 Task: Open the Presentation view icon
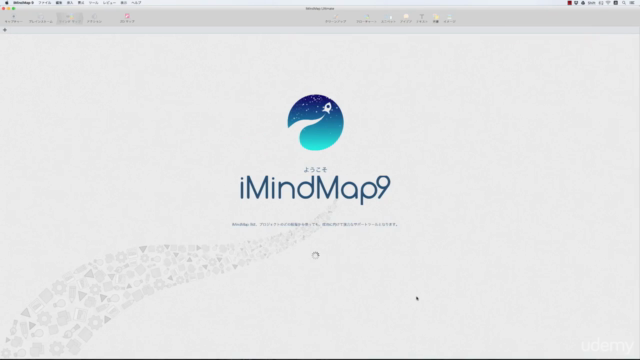click(x=94, y=18)
